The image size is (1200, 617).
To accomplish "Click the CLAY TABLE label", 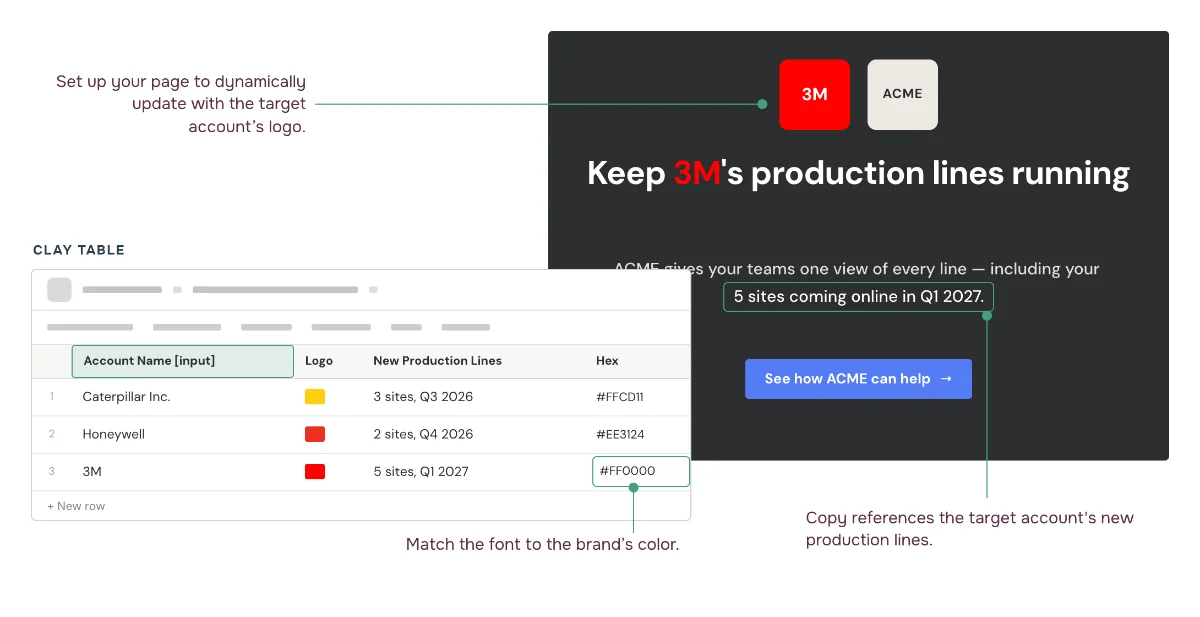I will (x=79, y=250).
